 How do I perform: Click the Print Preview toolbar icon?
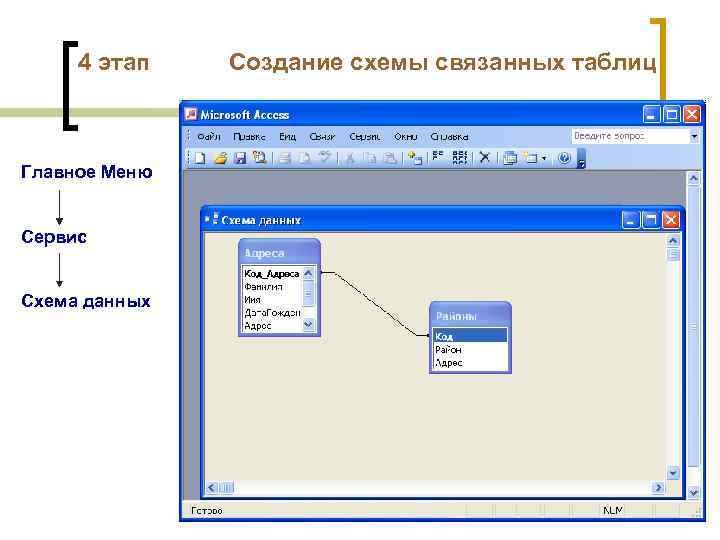click(x=304, y=158)
